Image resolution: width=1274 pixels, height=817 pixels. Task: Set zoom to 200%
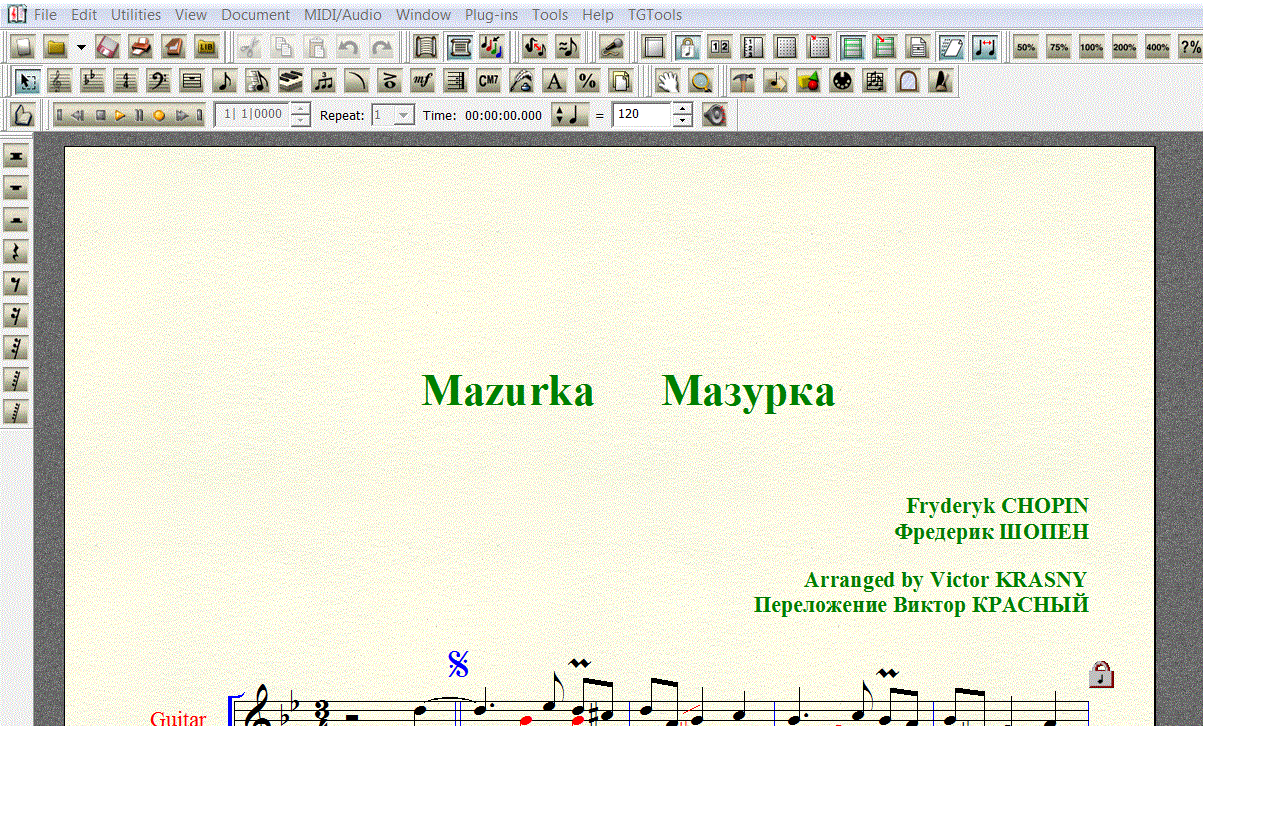point(1124,47)
